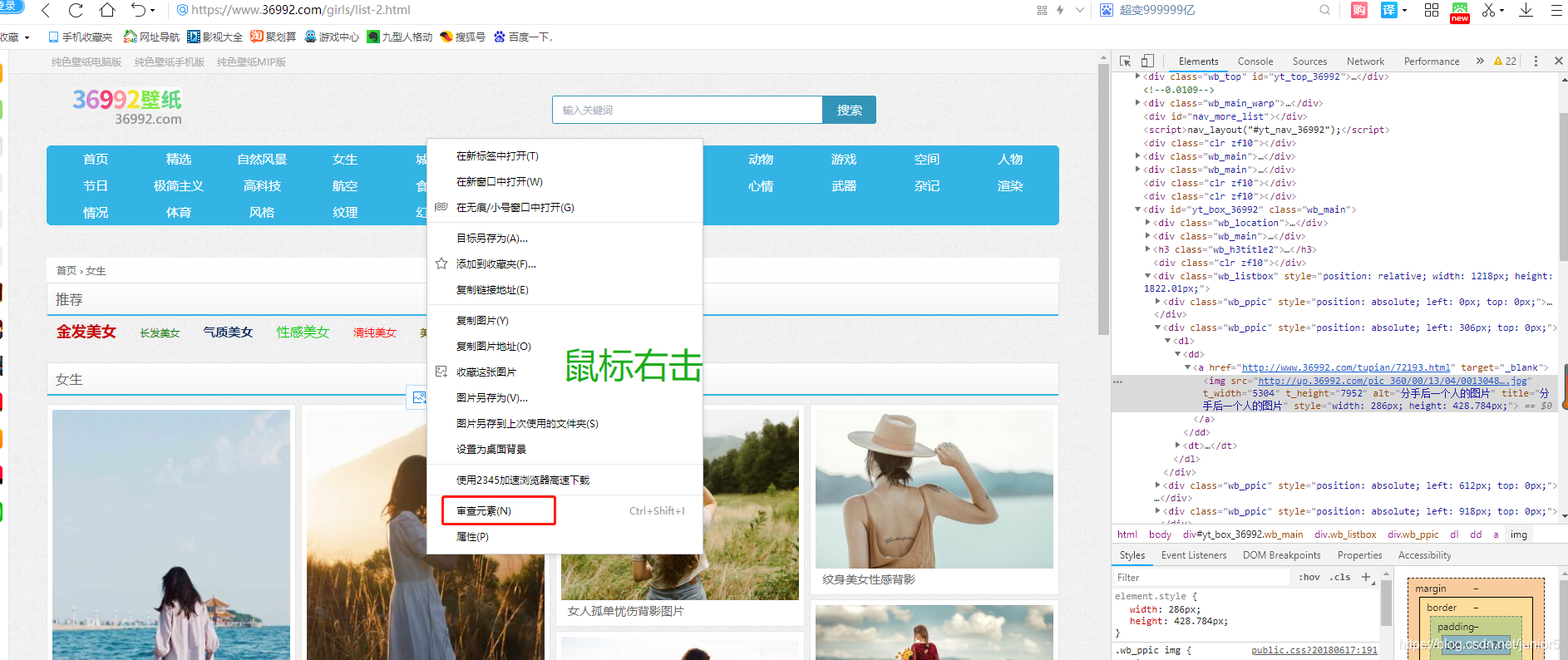Image resolution: width=1568 pixels, height=660 pixels.
Task: Open the 自然风景 navigation link
Action: click(262, 160)
